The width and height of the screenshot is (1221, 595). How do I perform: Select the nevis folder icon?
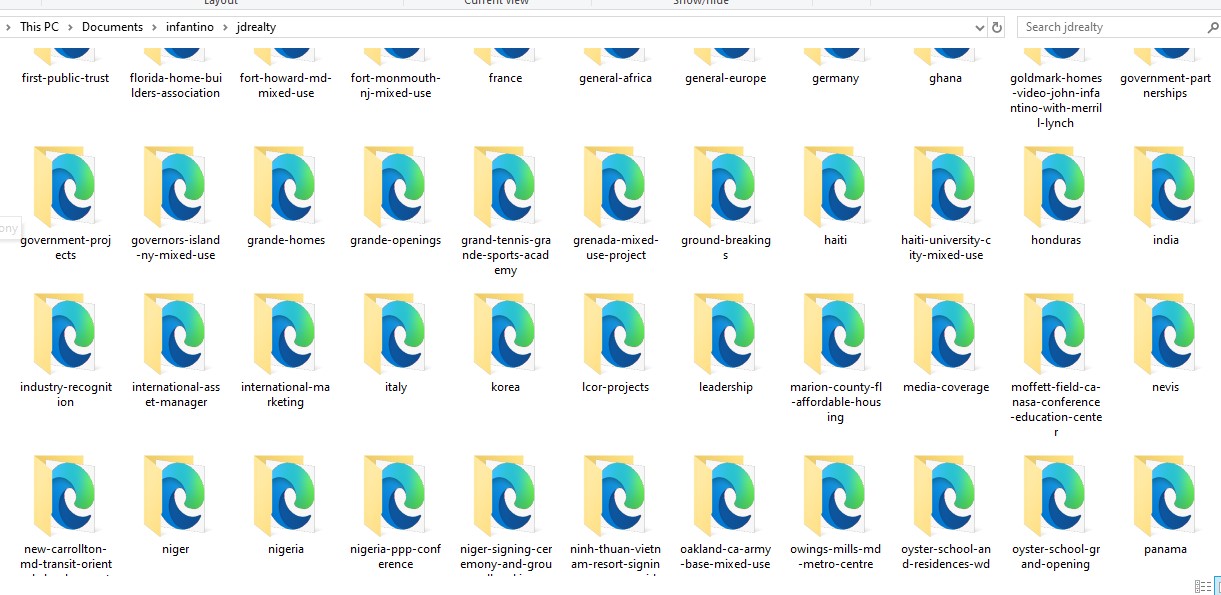coord(1165,335)
